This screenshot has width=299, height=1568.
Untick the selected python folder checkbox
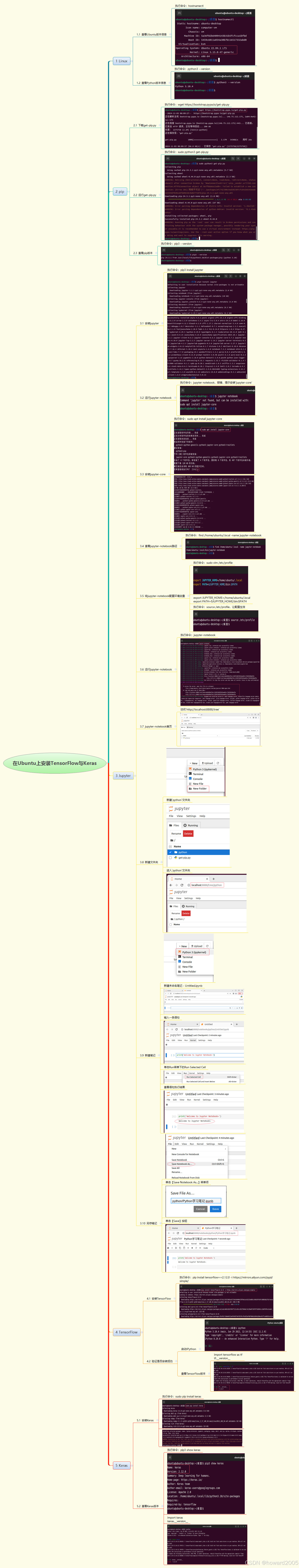click(x=170, y=852)
